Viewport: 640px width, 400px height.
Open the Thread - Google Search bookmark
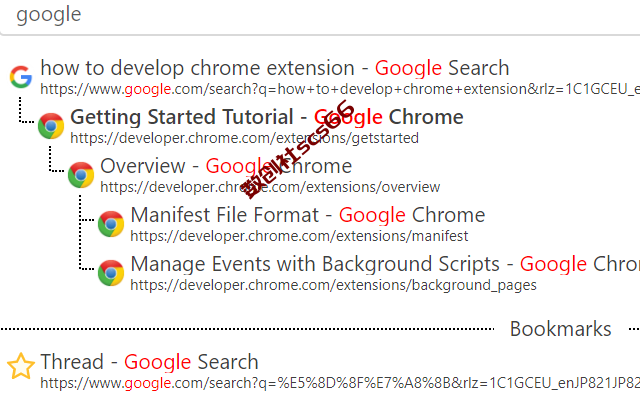pyautogui.click(x=149, y=362)
